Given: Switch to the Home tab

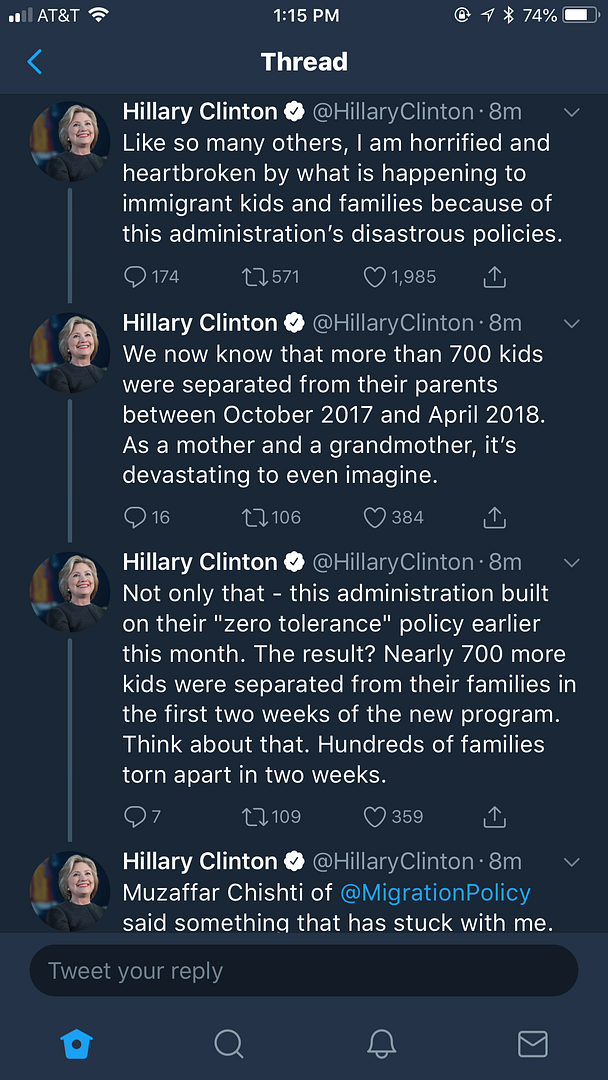Looking at the screenshot, I should 76,1044.
